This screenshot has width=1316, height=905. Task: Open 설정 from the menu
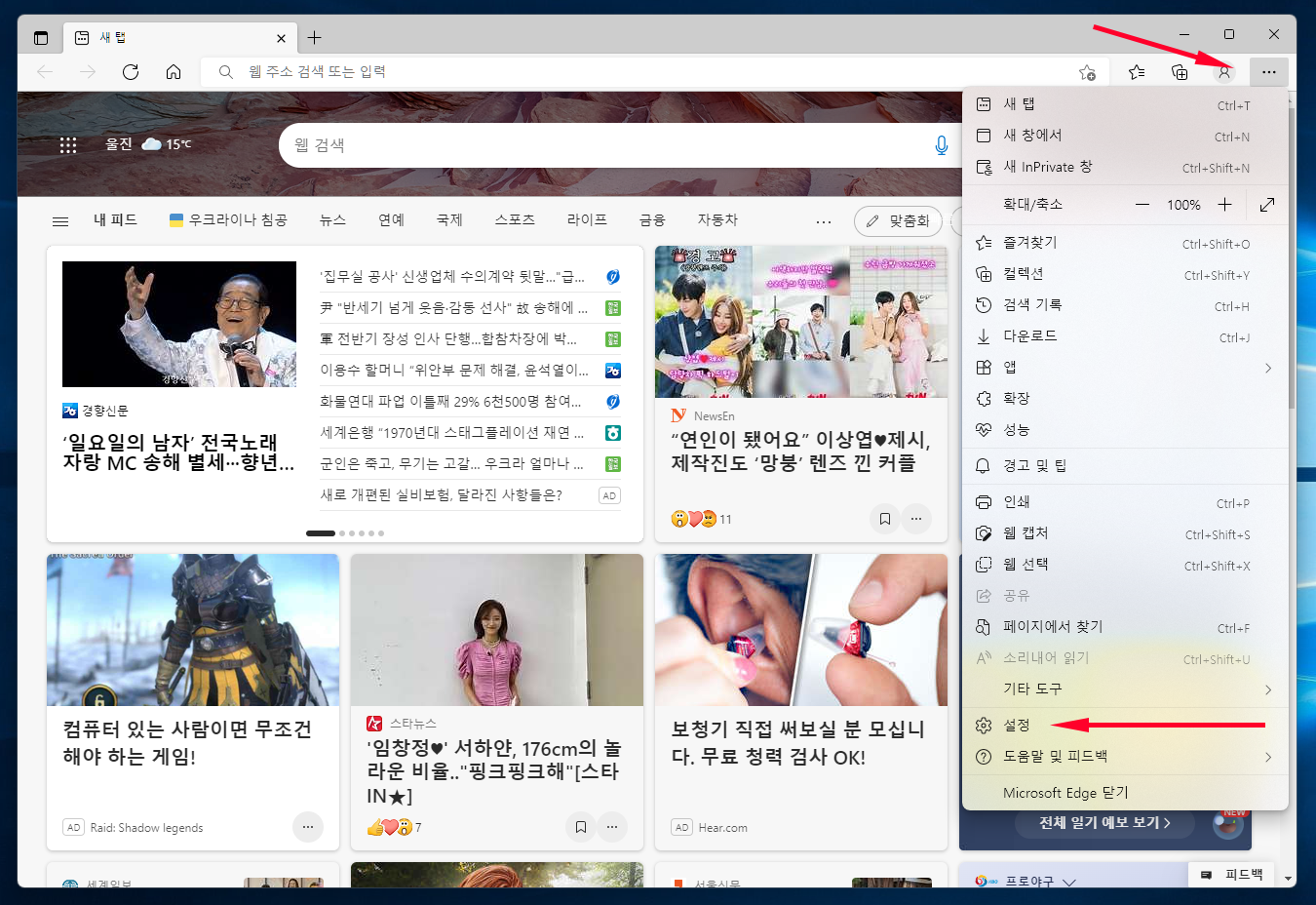point(1125,726)
